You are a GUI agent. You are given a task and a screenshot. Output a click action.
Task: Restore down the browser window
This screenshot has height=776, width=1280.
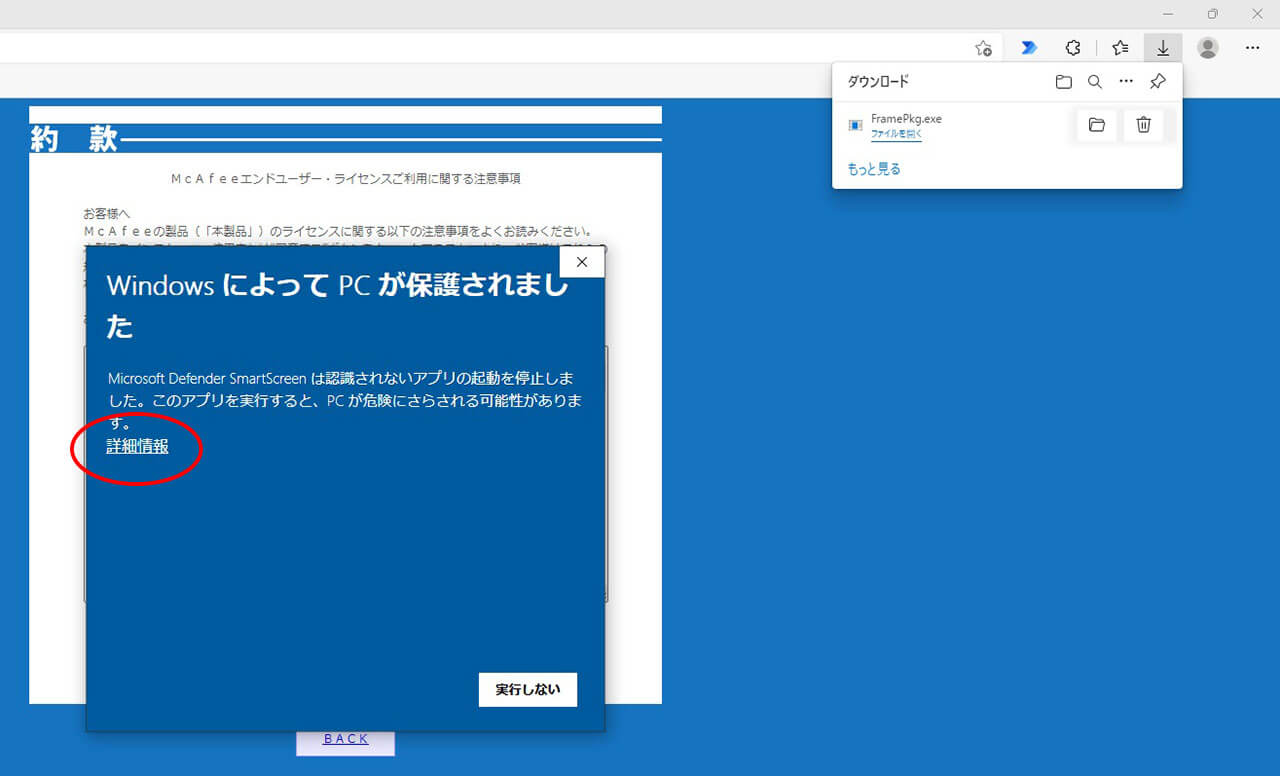pos(1213,14)
